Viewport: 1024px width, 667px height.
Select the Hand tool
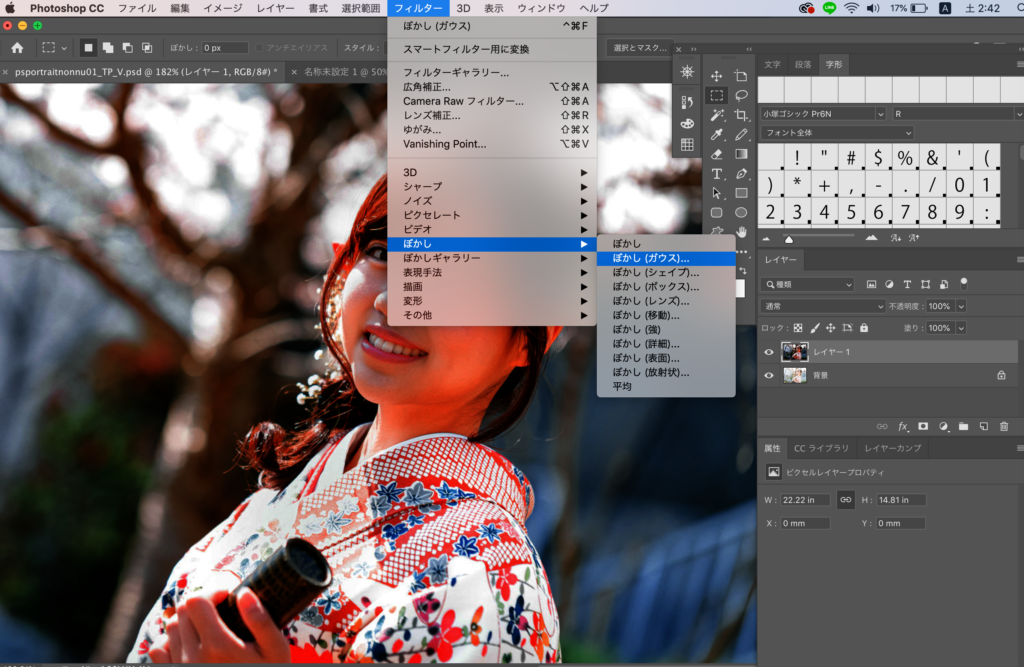point(741,232)
